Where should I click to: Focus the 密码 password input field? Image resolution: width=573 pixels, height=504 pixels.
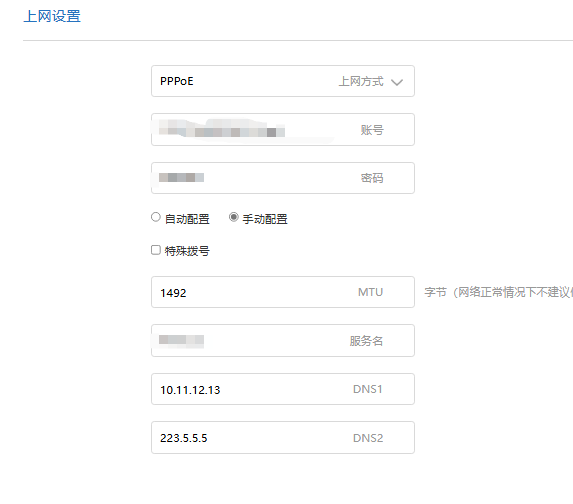pos(283,178)
